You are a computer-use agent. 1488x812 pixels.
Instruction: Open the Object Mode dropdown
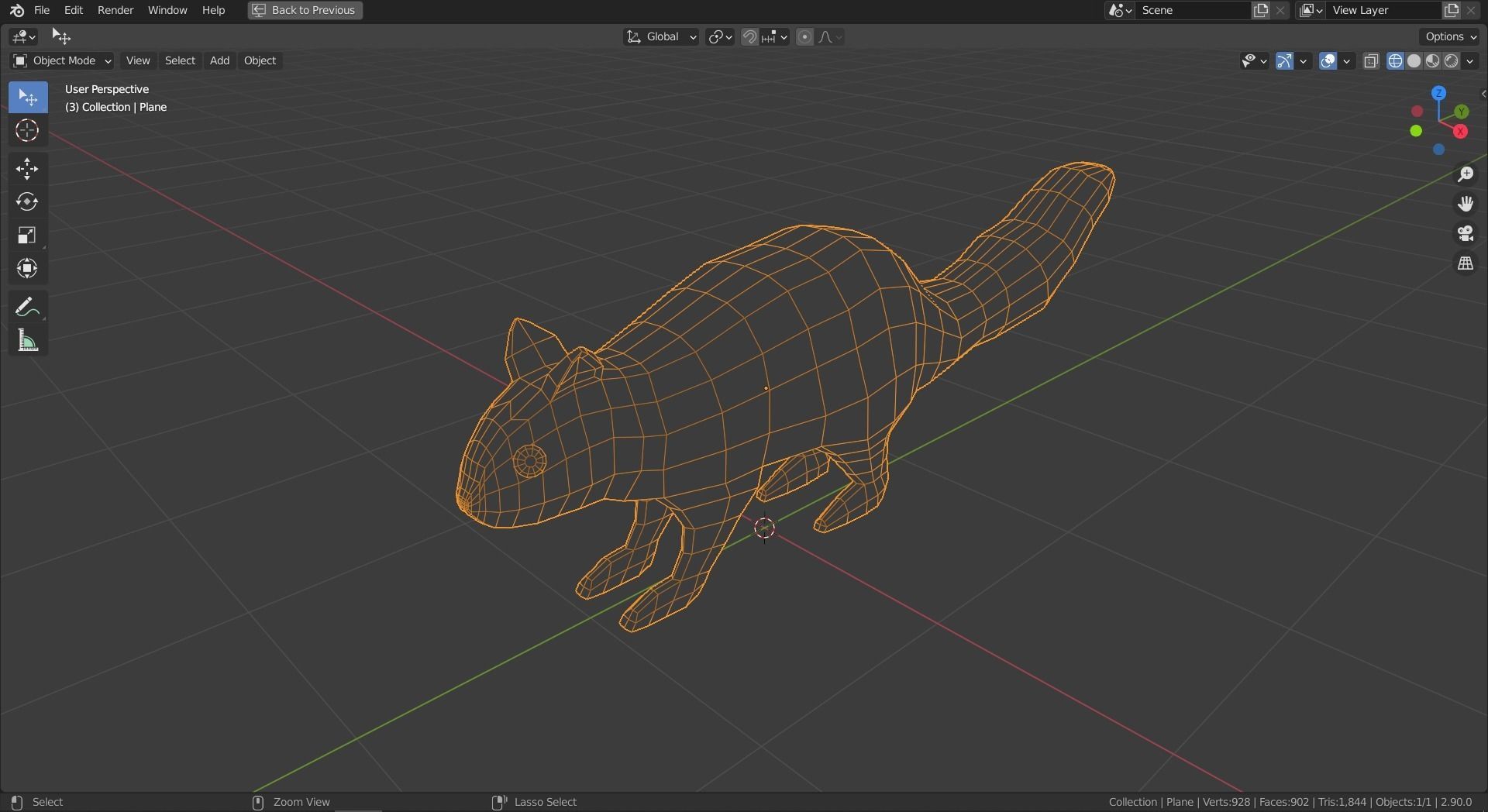(x=62, y=60)
